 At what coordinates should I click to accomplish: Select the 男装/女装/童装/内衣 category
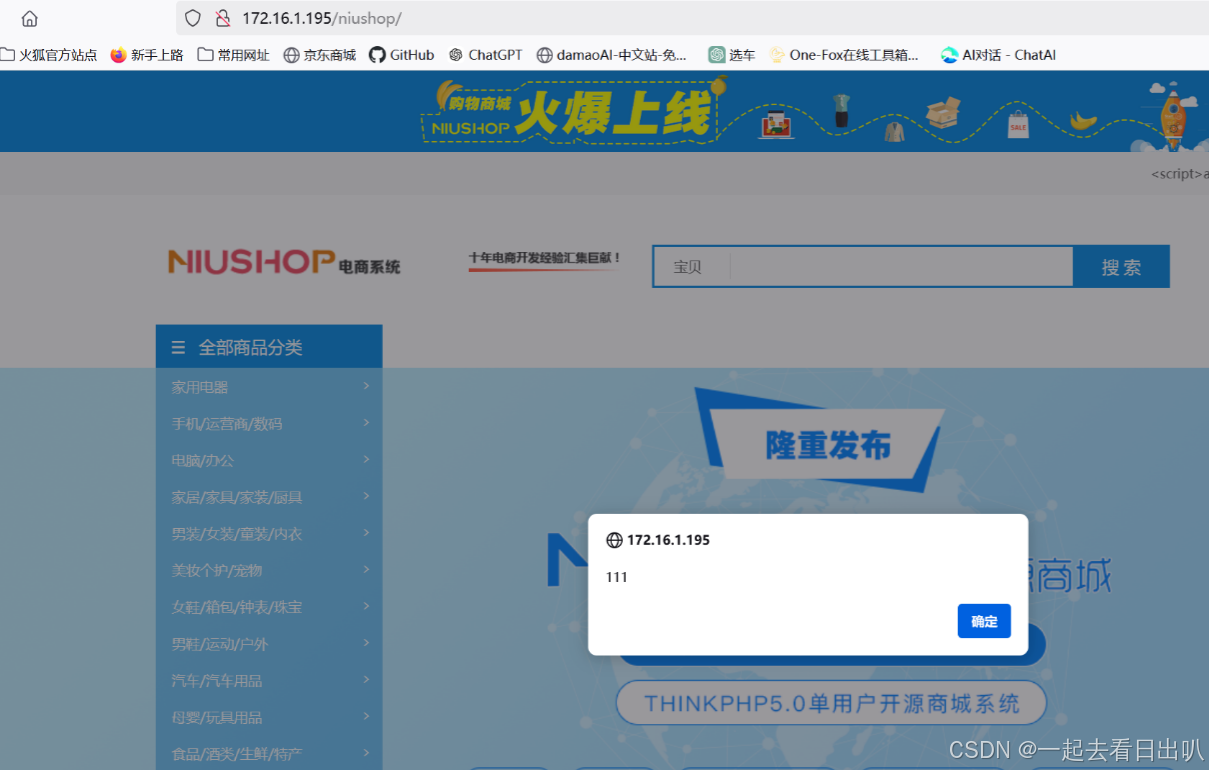[x=236, y=534]
